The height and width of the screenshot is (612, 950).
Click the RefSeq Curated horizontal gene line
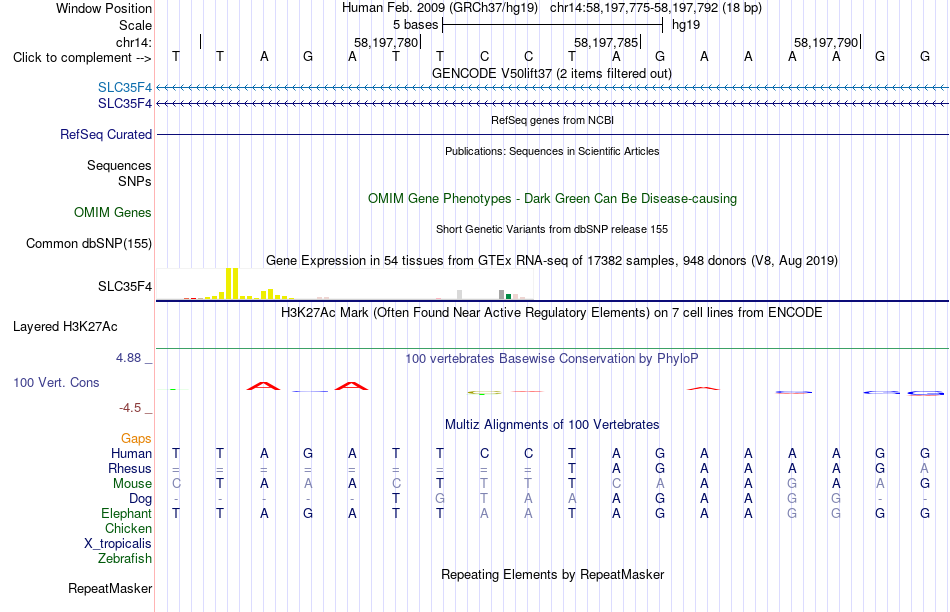point(553,135)
